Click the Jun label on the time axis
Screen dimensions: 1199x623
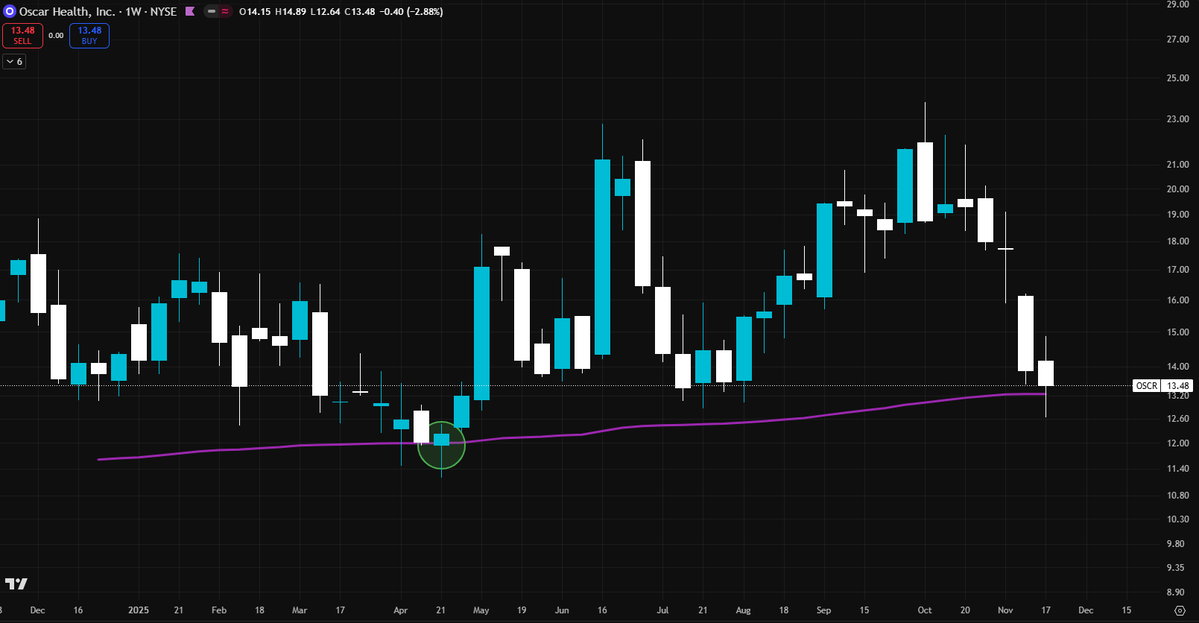coord(562,610)
